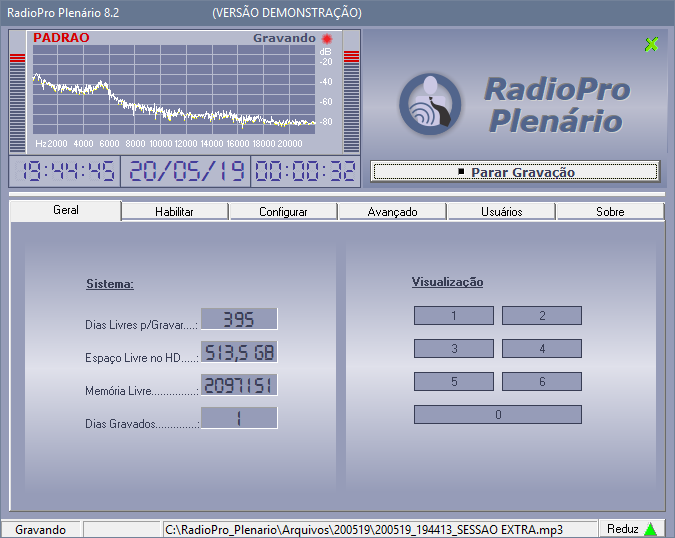Click the 00:00:32 elapsed recording timer

pos(305,171)
